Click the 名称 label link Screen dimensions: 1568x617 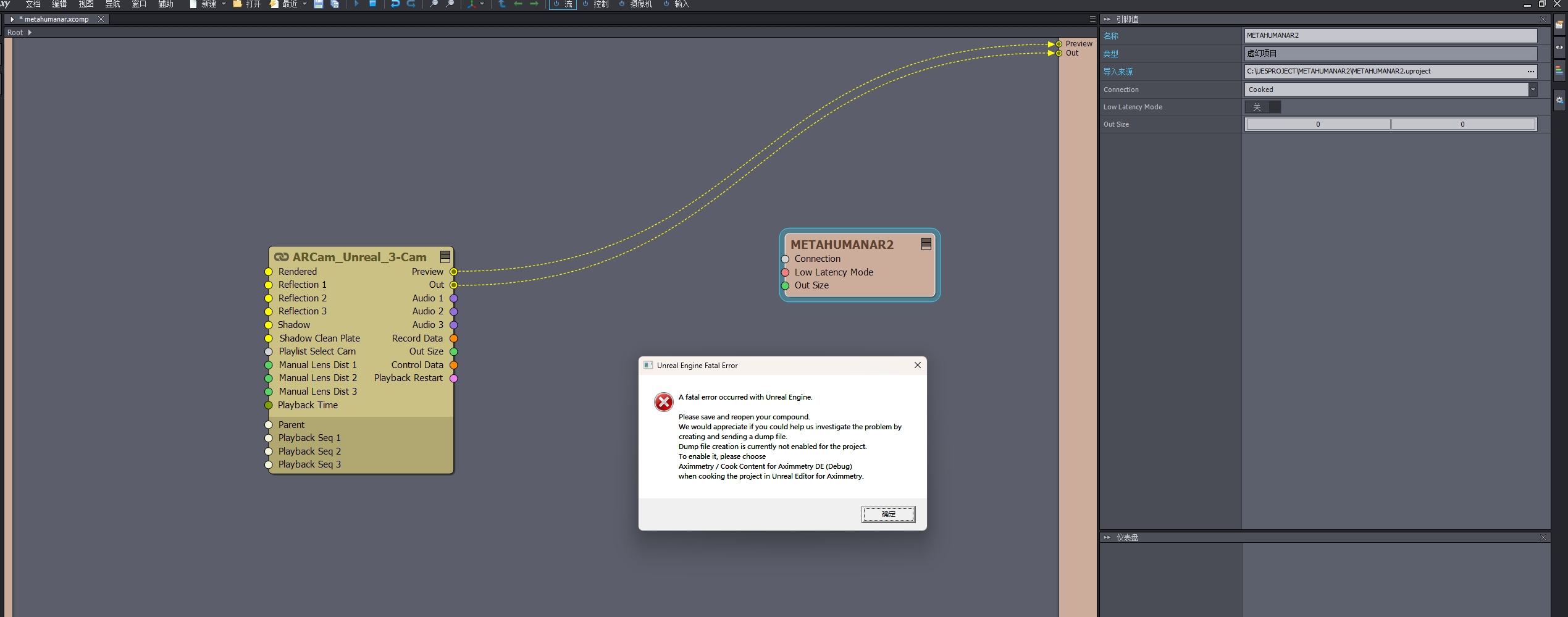[x=1110, y=36]
